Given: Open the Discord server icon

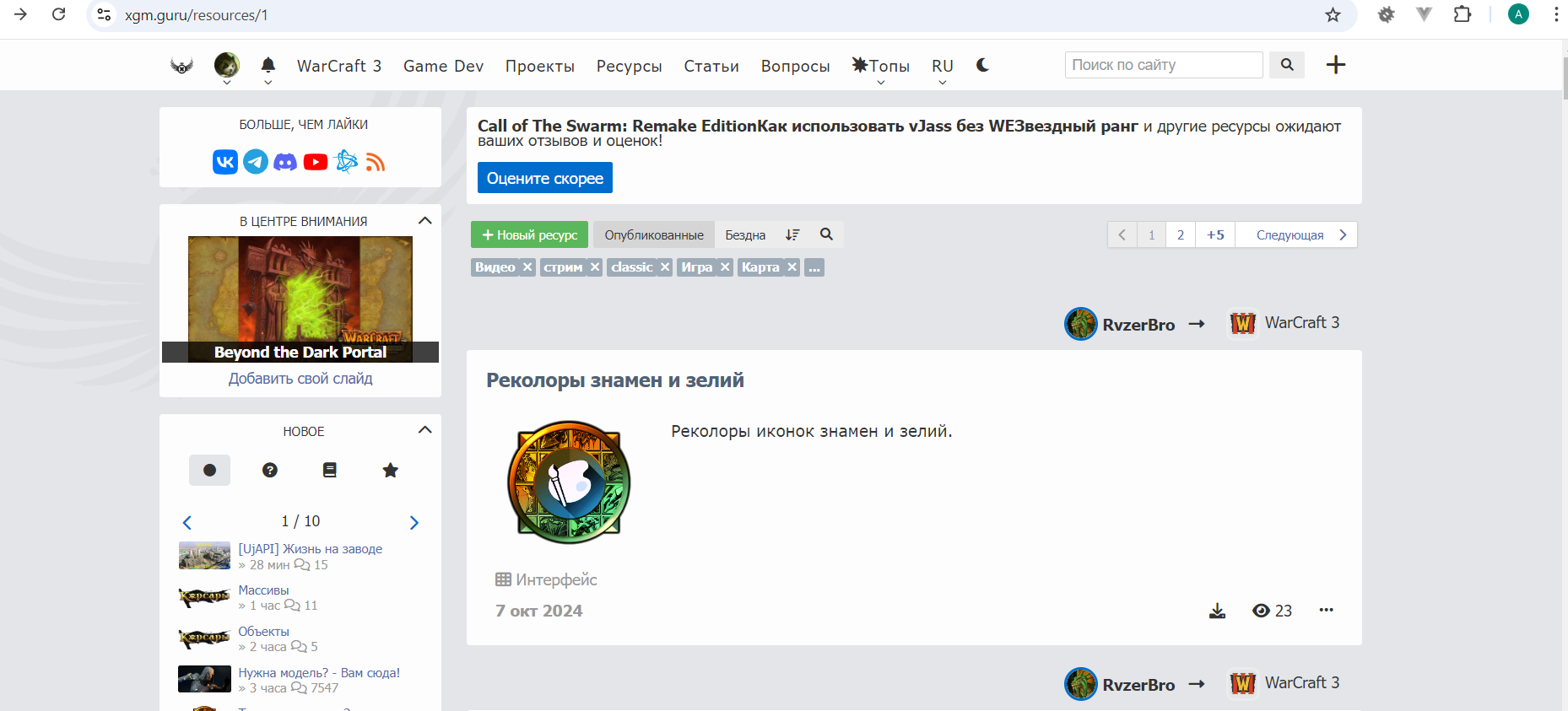Looking at the screenshot, I should [x=285, y=162].
